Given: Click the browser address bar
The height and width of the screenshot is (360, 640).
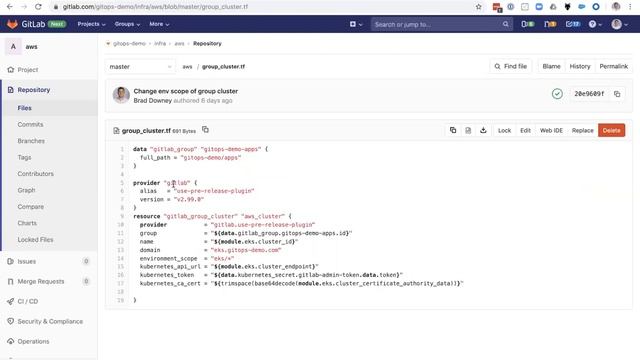Looking at the screenshot, I should coord(261,7).
